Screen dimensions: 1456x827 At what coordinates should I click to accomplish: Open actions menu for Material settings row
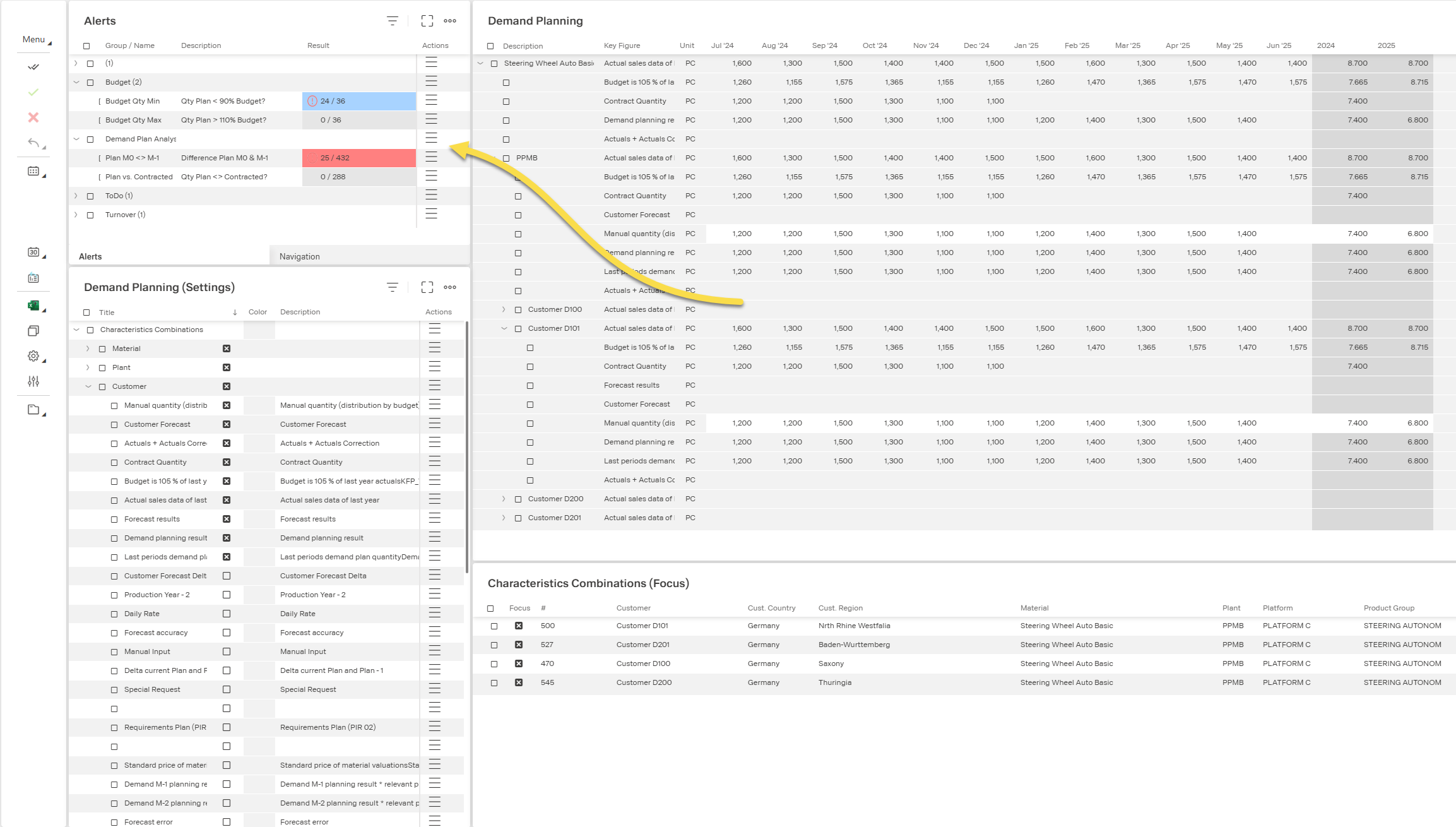click(435, 348)
